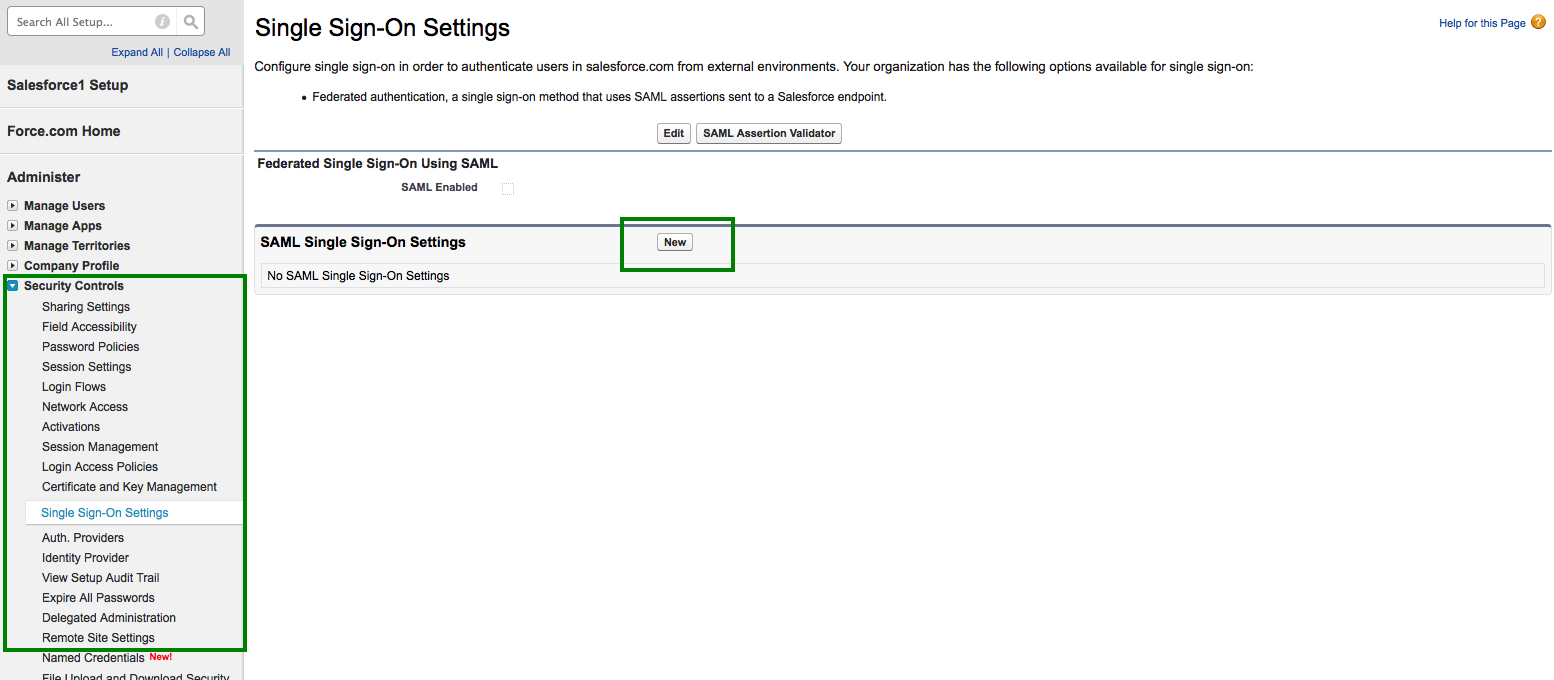The width and height of the screenshot is (1554, 680).
Task: Focus the Search All Setup field
Action: coord(80,21)
